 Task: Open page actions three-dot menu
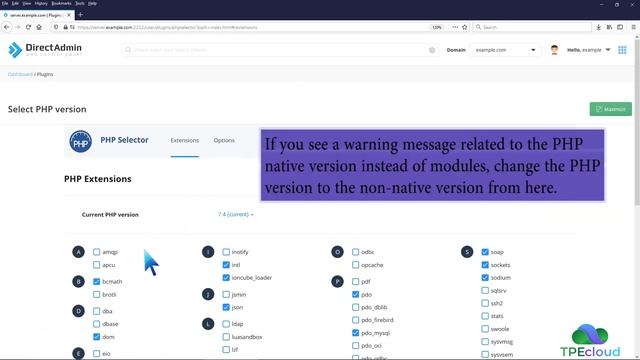(x=455, y=27)
